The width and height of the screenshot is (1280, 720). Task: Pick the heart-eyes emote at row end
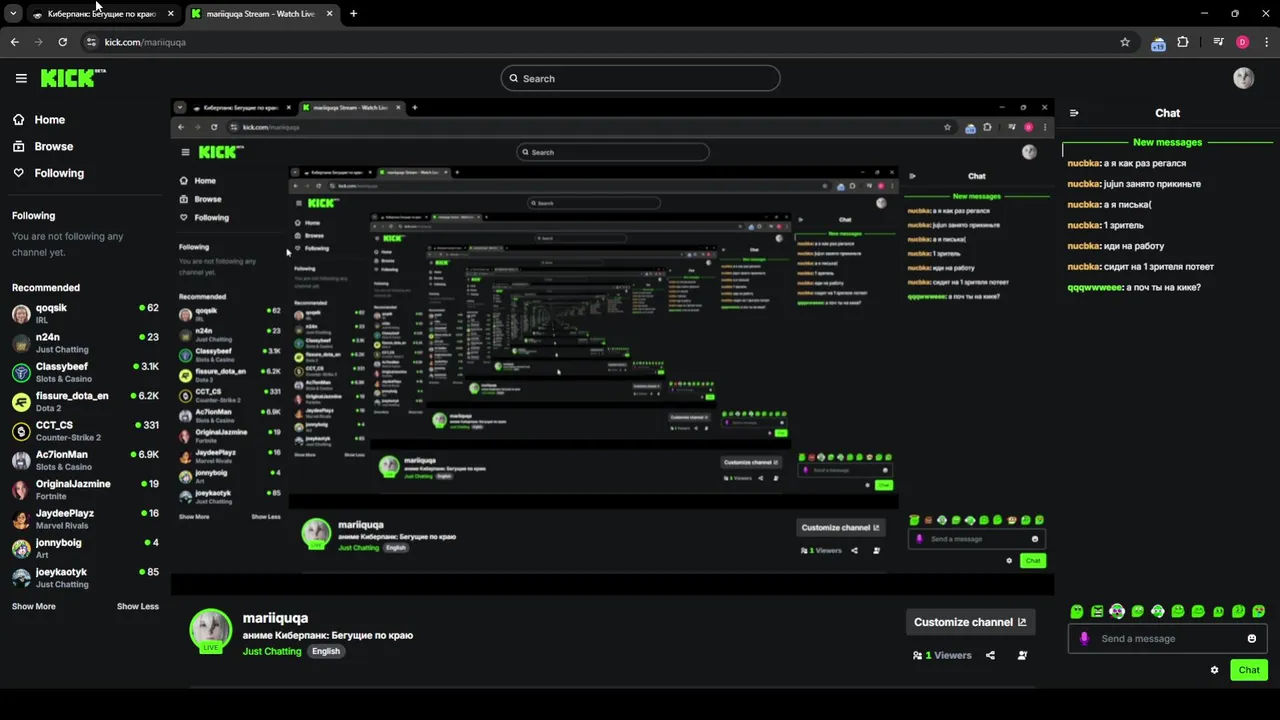(x=1258, y=611)
